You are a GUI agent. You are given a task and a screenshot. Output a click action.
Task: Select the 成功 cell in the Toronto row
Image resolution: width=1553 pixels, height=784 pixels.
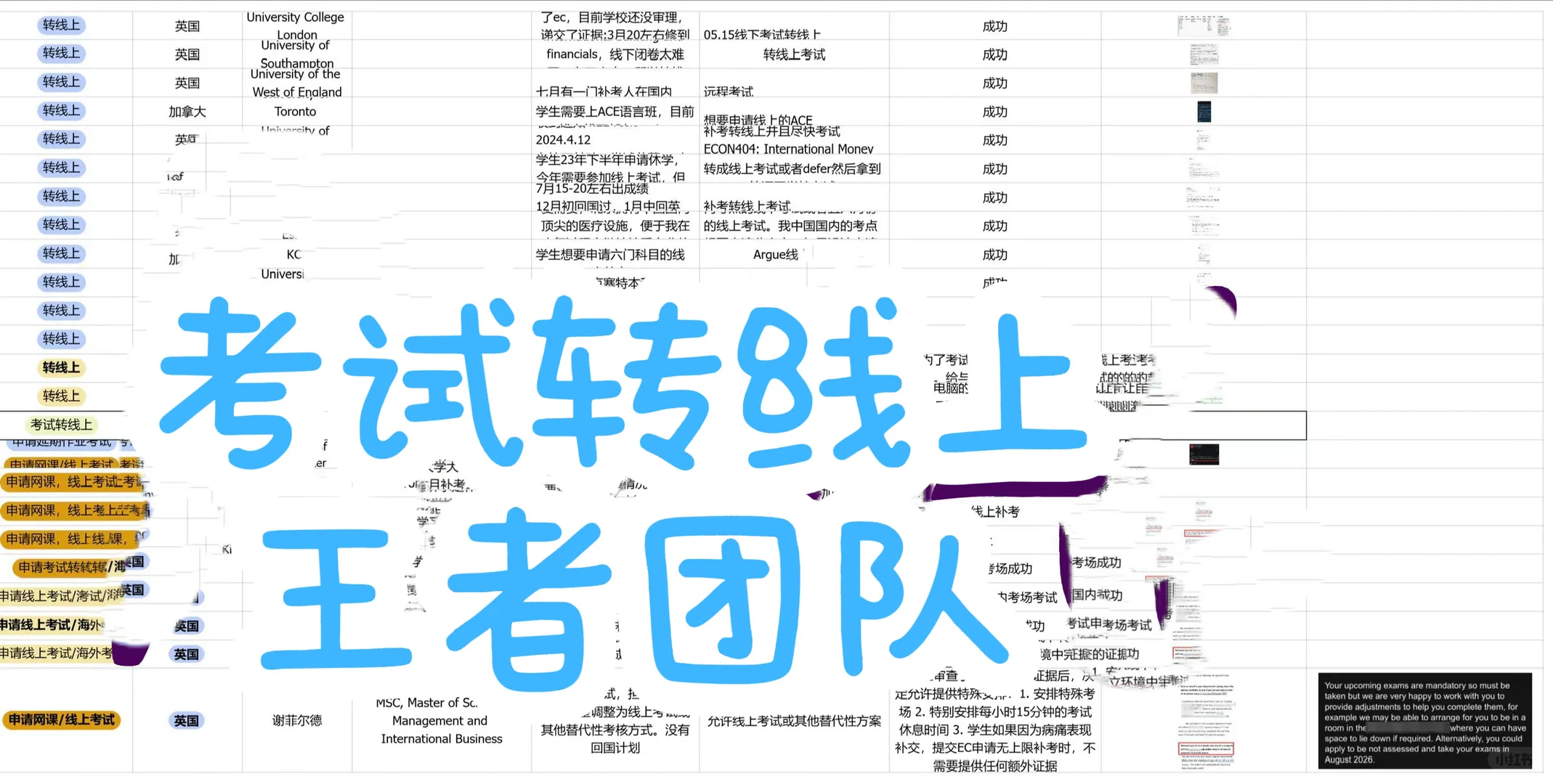[994, 112]
